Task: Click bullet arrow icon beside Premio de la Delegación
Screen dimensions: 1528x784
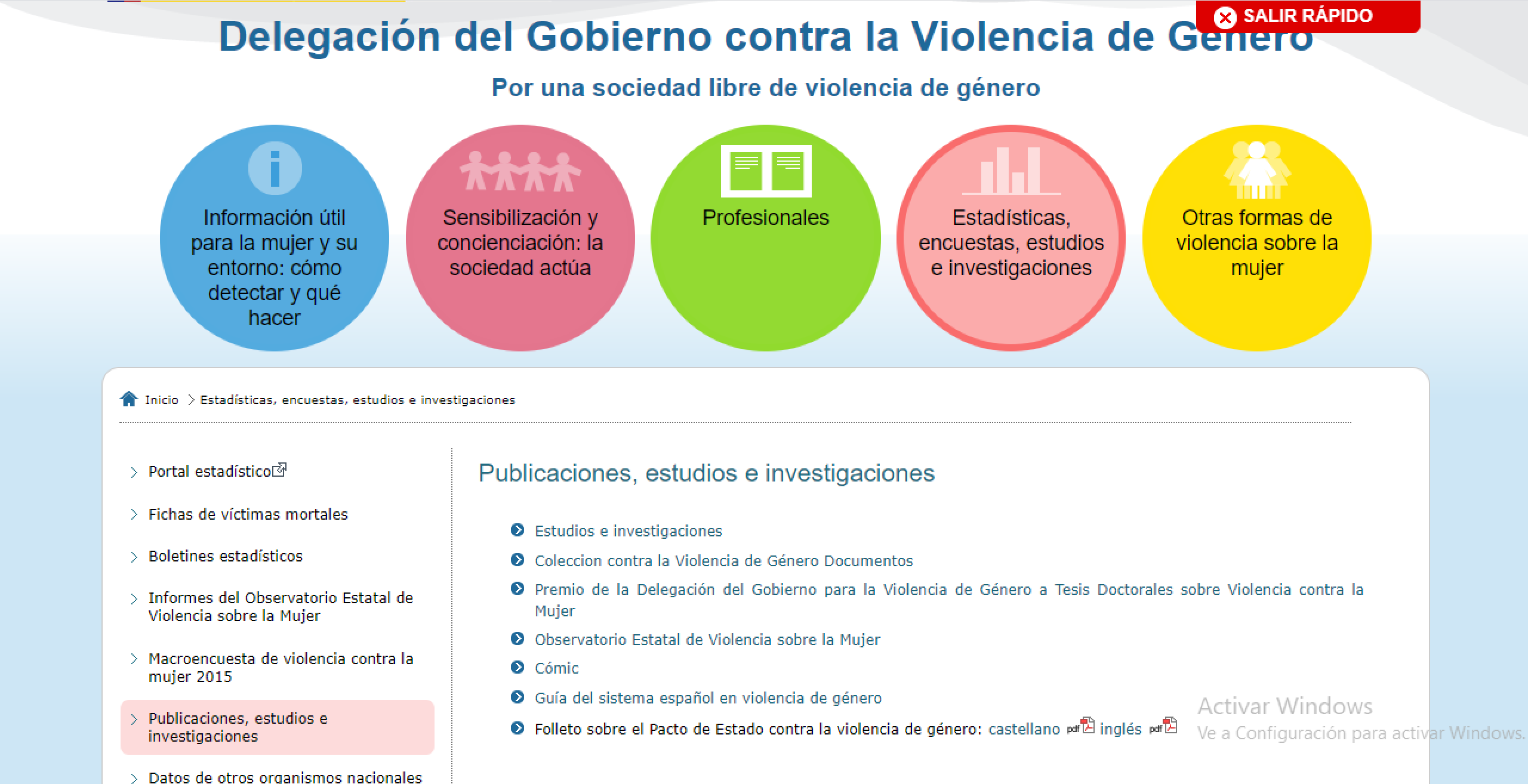Action: click(517, 588)
